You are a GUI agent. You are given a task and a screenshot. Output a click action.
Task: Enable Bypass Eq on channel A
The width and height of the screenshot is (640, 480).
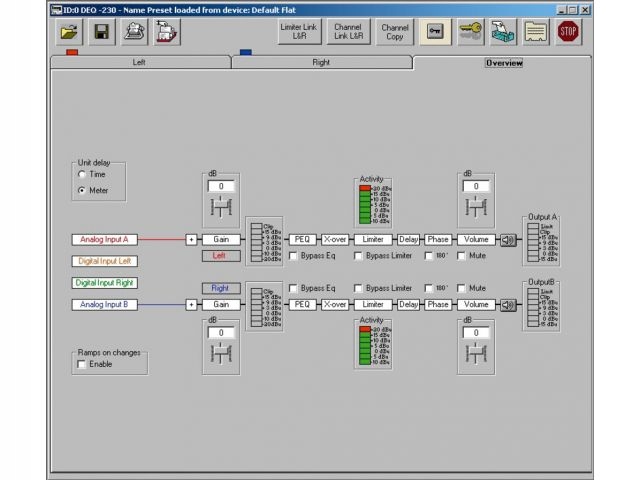[x=293, y=256]
